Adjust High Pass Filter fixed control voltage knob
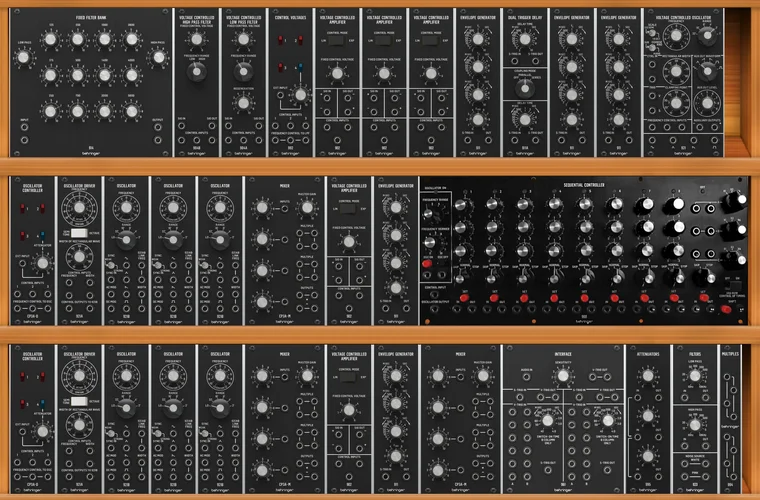760x500 pixels. pos(196,39)
